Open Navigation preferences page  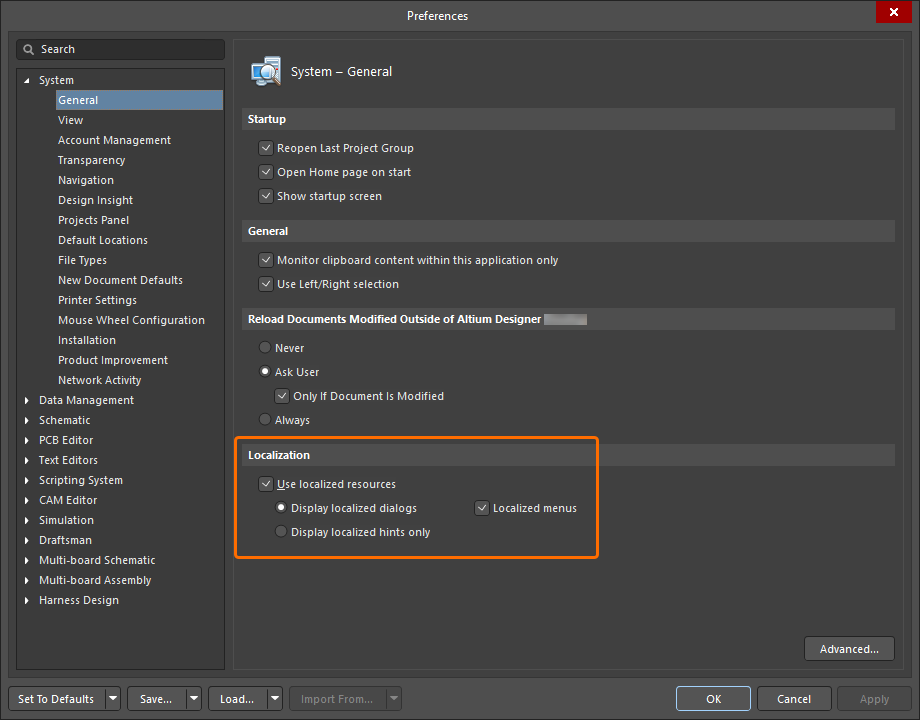[x=86, y=180]
